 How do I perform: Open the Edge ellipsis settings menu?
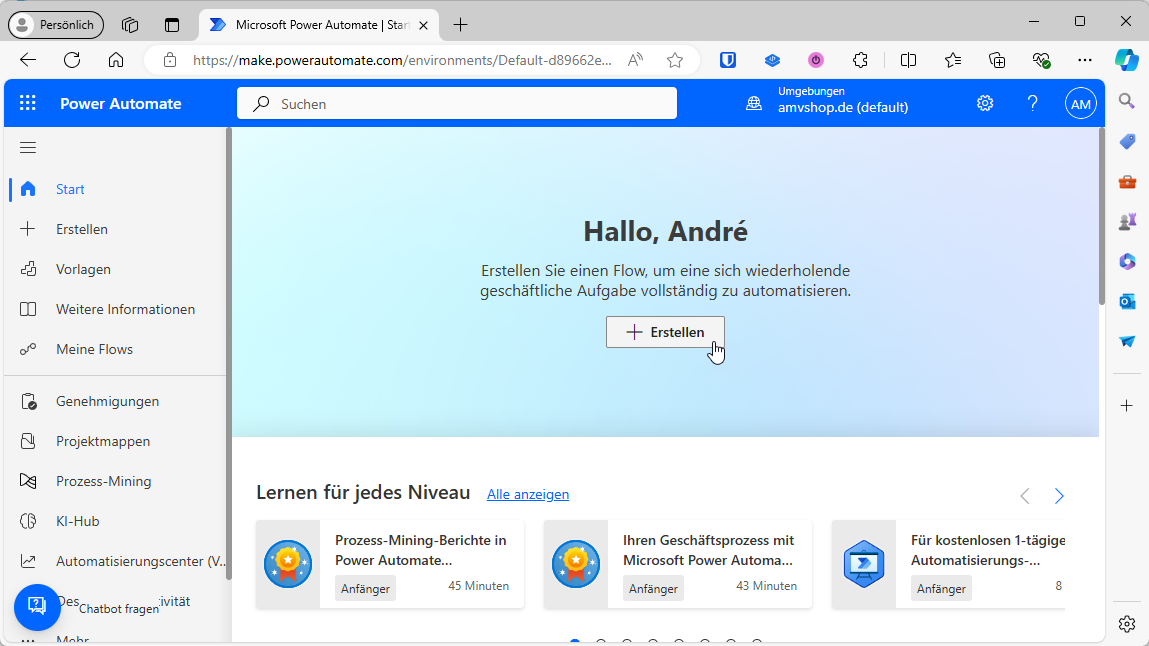pyautogui.click(x=1084, y=60)
